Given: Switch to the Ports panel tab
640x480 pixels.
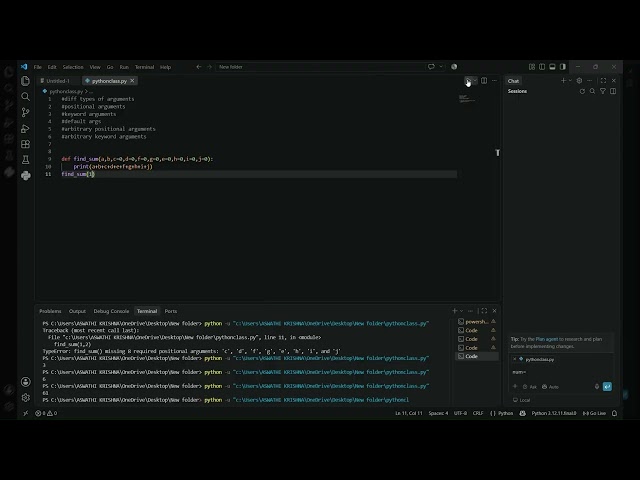Looking at the screenshot, I should [171, 311].
